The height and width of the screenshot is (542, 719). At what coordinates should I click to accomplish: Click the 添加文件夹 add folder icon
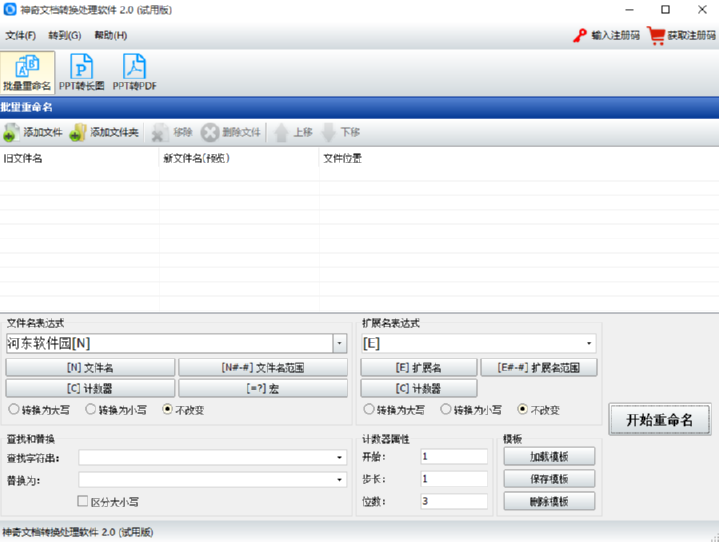pos(77,133)
